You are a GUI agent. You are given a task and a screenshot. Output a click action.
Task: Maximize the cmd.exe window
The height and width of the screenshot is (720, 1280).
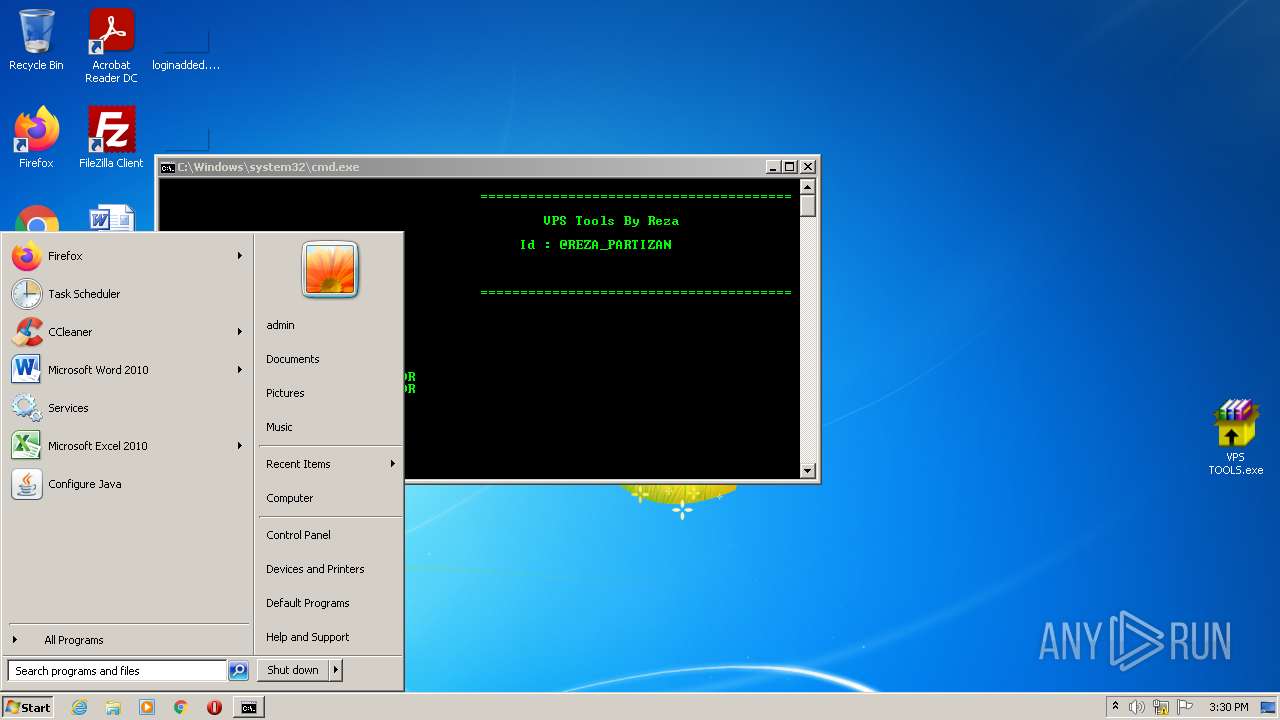tap(789, 167)
